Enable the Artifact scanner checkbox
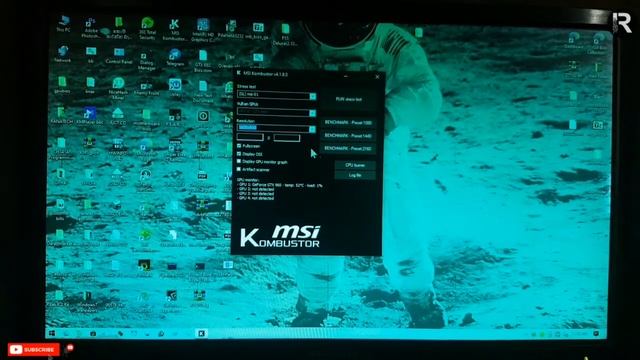The image size is (640, 360). pos(239,169)
